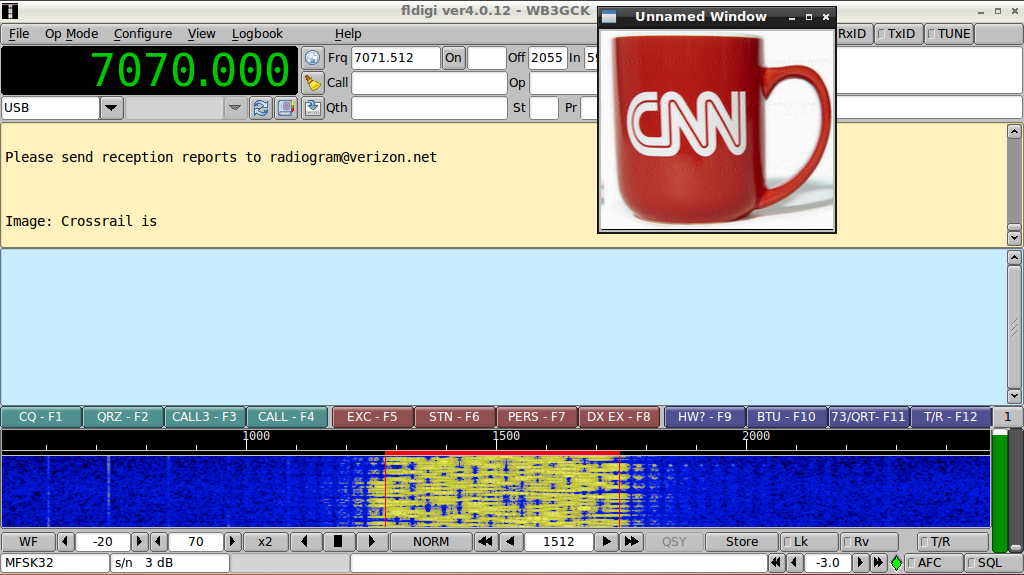Click the On time button

coord(453,58)
